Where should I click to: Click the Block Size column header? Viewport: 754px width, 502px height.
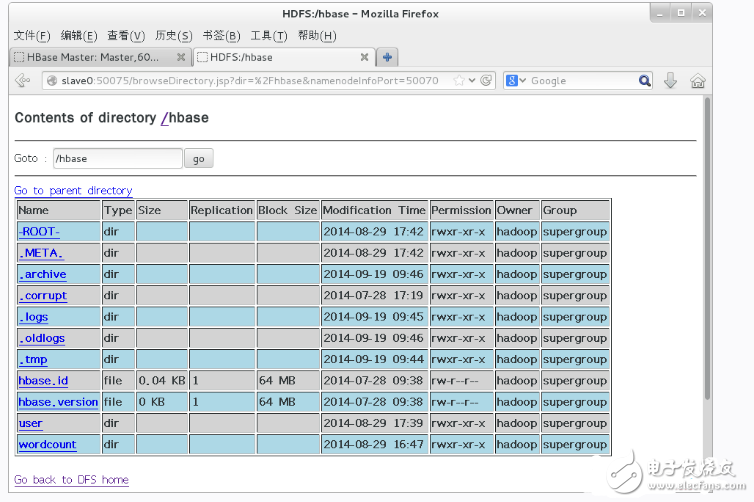pyautogui.click(x=288, y=210)
